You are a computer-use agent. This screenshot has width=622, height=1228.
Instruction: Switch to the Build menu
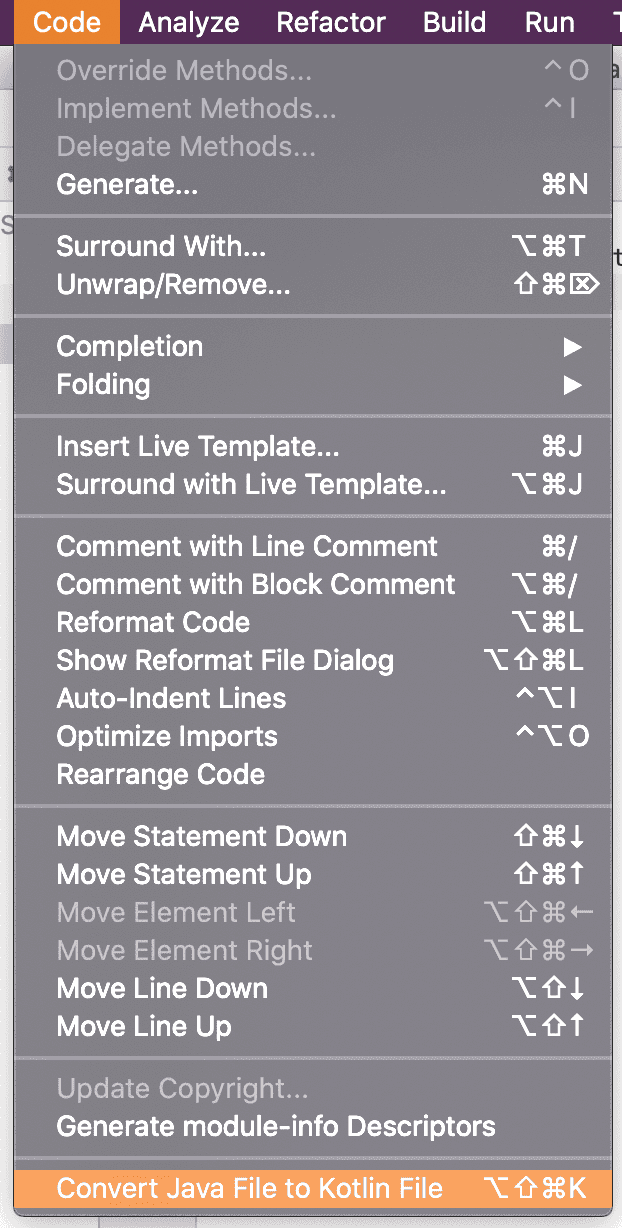click(x=454, y=22)
